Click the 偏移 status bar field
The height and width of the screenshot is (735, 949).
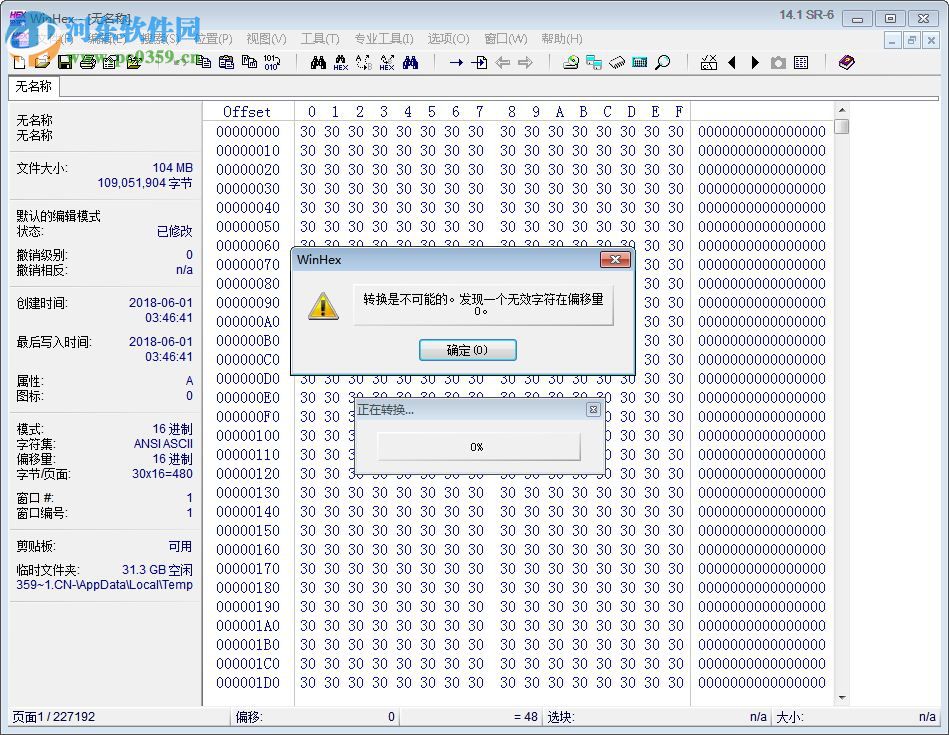pyautogui.click(x=315, y=717)
